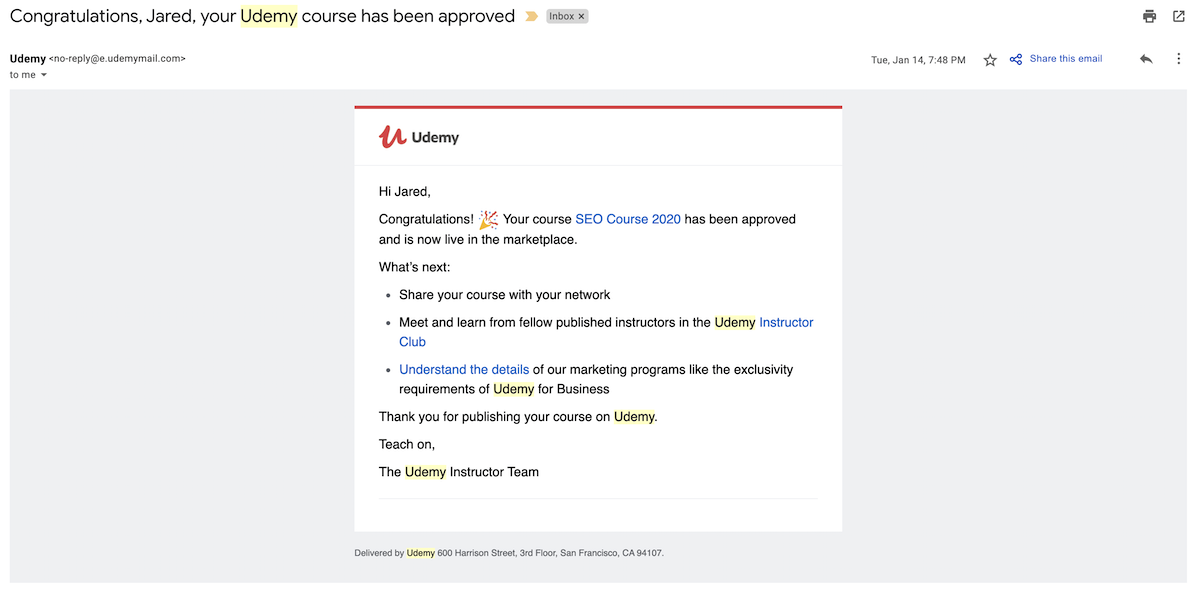Click the date Tue, Jan 14, 7:48 PM
Viewport: 1200px width, 595px height.
pyautogui.click(x=918, y=60)
